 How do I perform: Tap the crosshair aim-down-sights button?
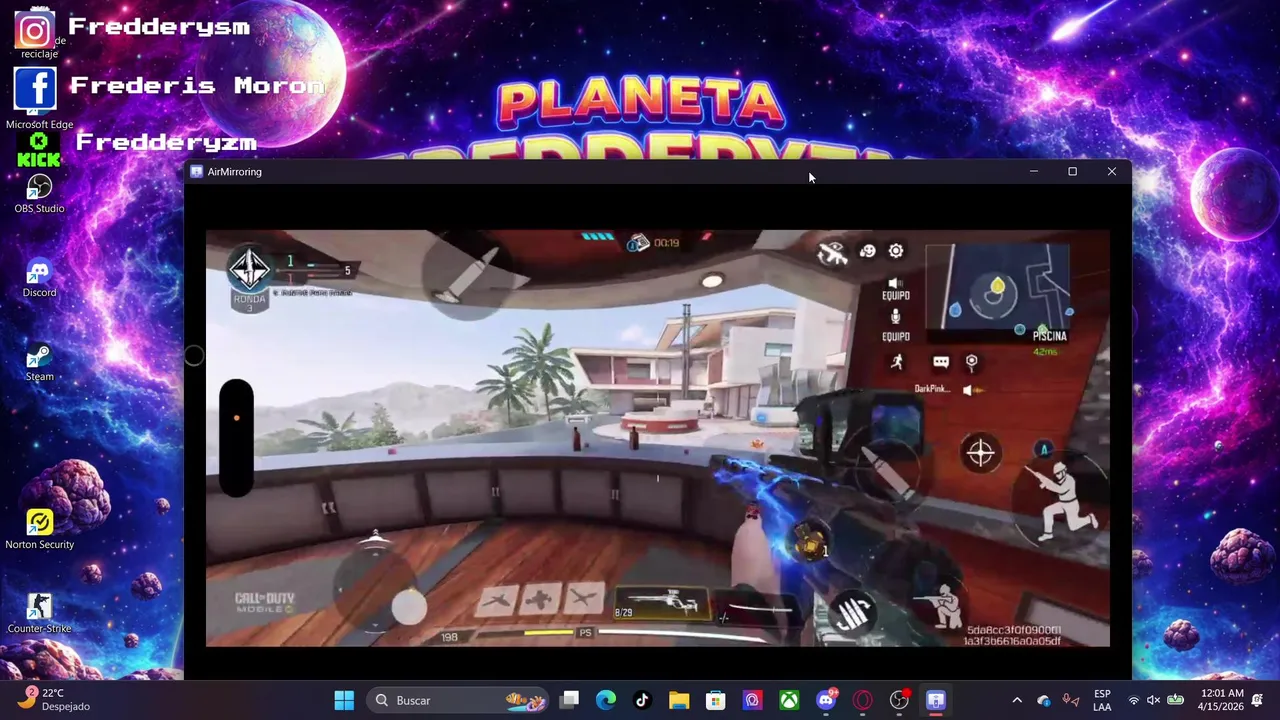click(x=980, y=453)
